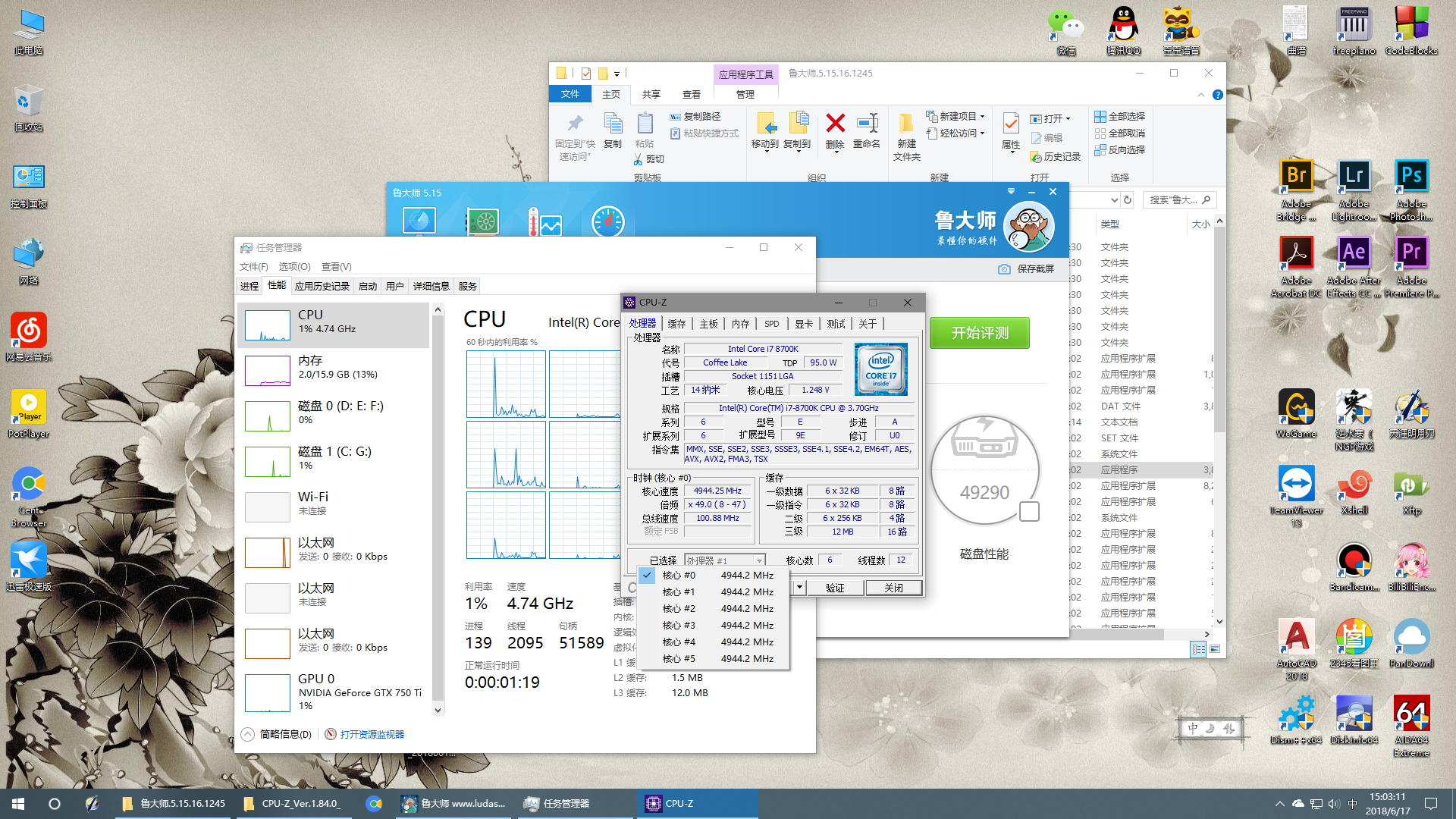Open action center notification icon
1456x819 pixels.
point(1430,804)
